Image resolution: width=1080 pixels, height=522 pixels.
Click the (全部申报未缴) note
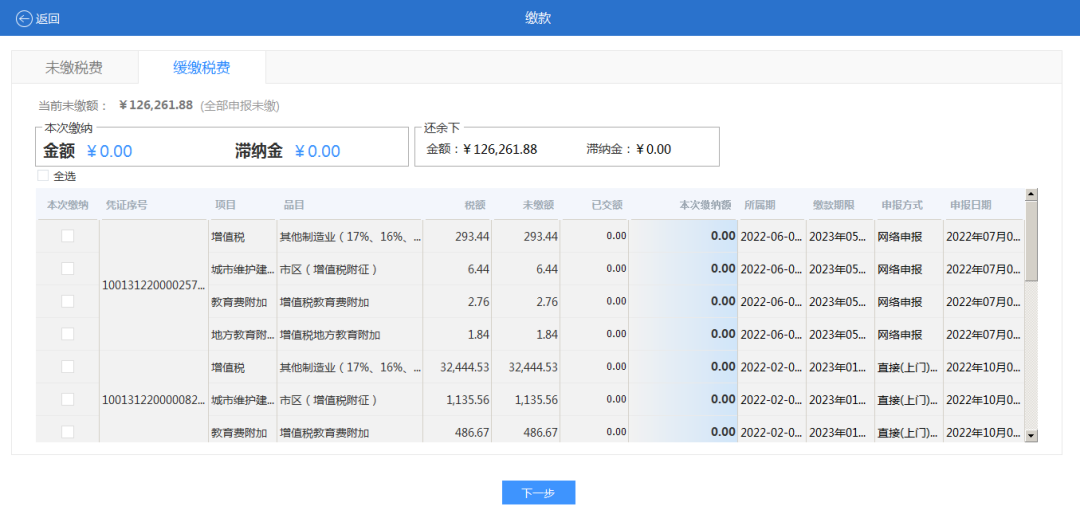(x=240, y=106)
